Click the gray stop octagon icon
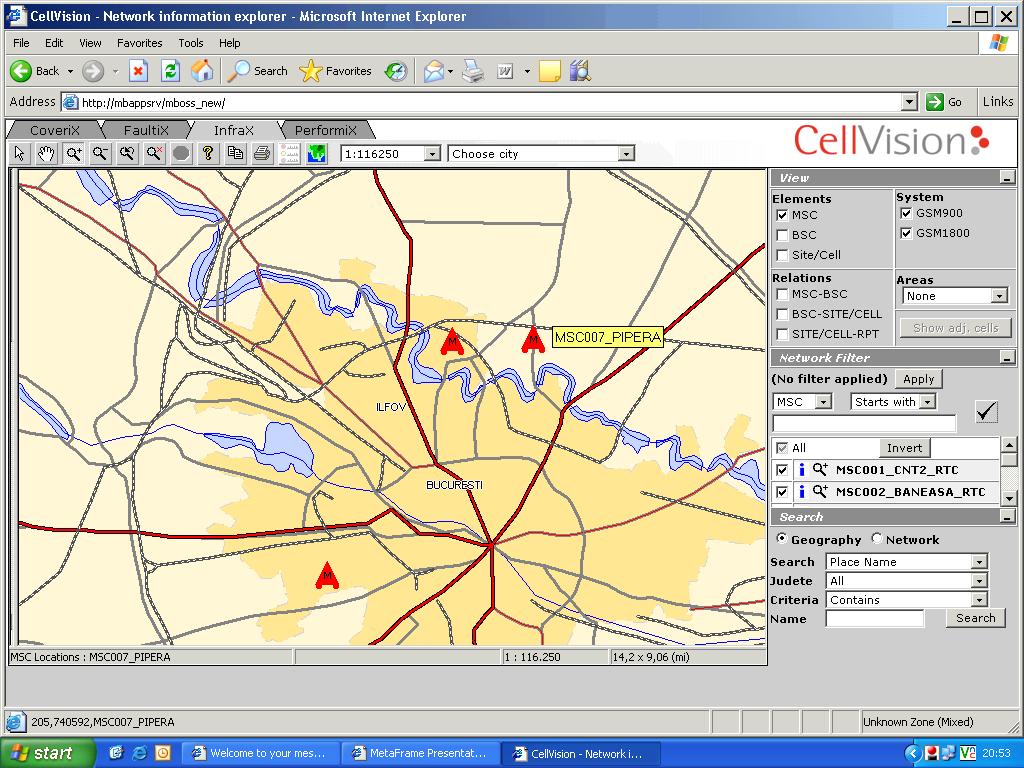The image size is (1024, 768). [x=181, y=153]
